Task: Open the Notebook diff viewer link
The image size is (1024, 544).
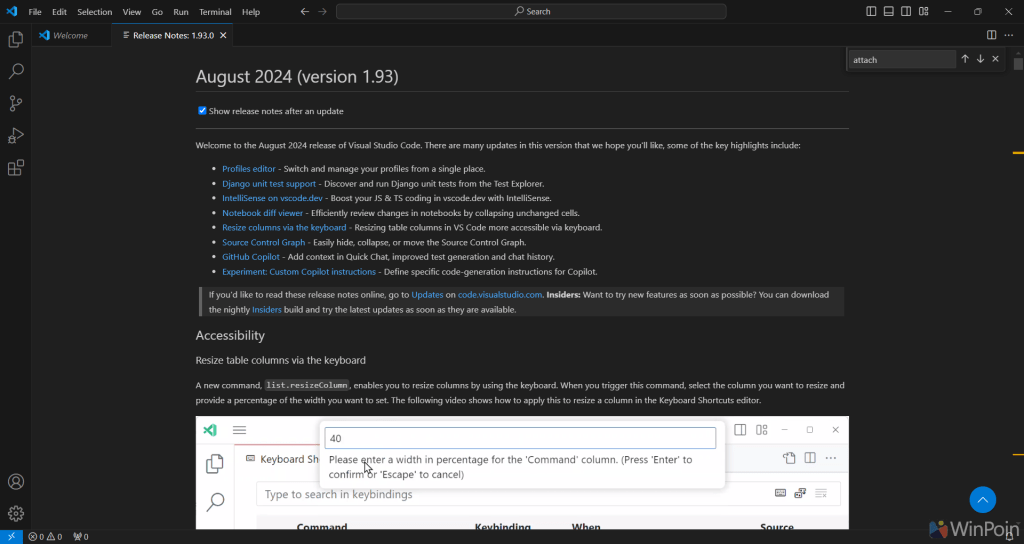Action: point(263,214)
